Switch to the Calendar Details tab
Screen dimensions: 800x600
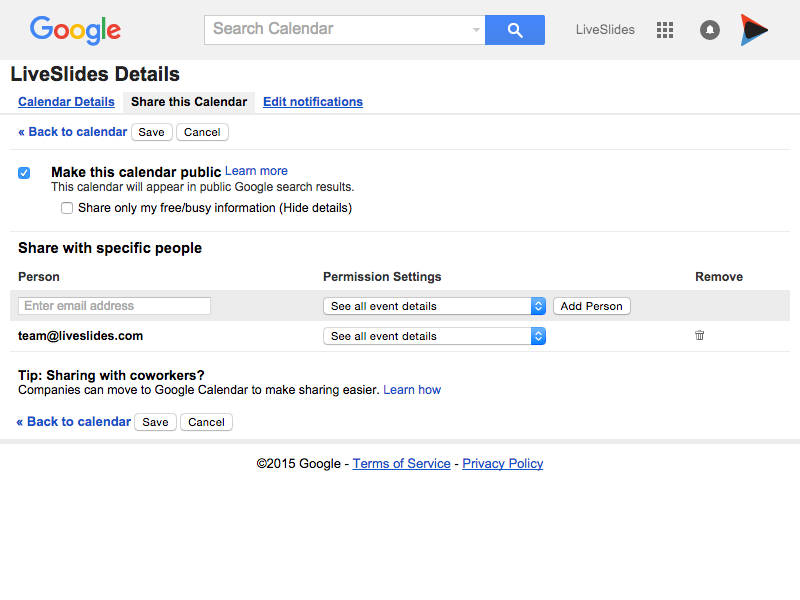point(66,102)
